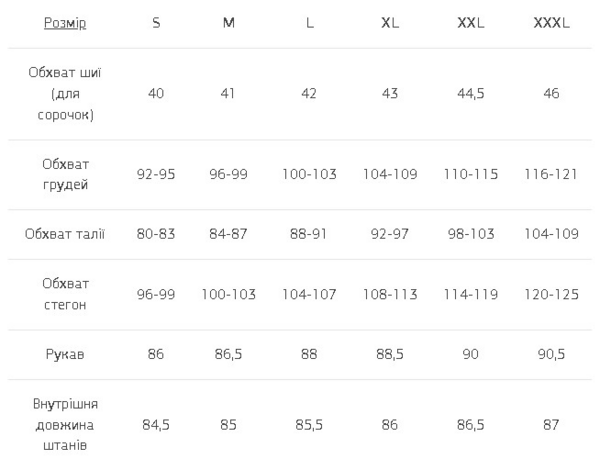The width and height of the screenshot is (600, 470).
Task: Select the M size column header
Action: point(228,22)
